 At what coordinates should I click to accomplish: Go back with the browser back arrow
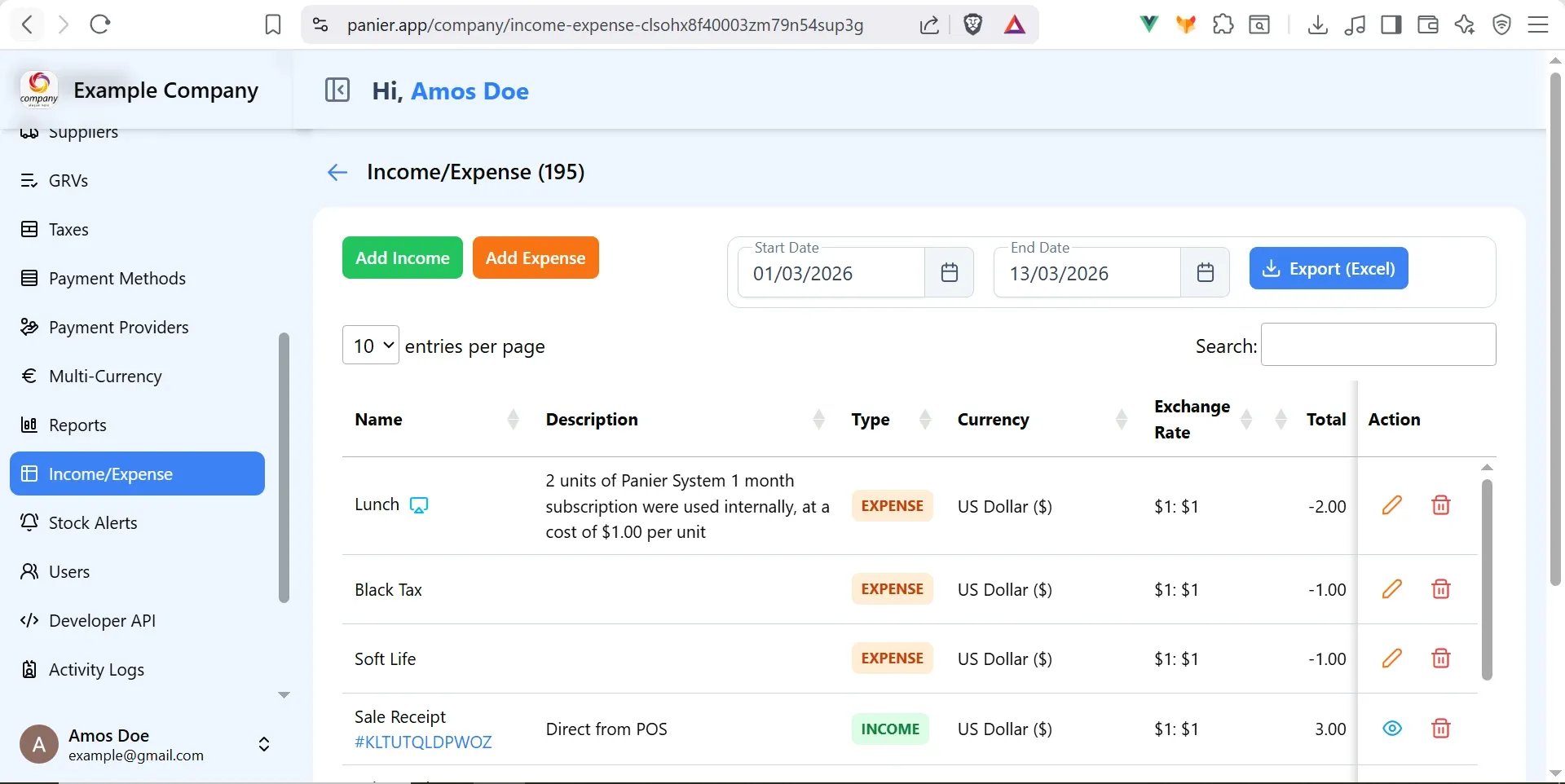point(28,24)
